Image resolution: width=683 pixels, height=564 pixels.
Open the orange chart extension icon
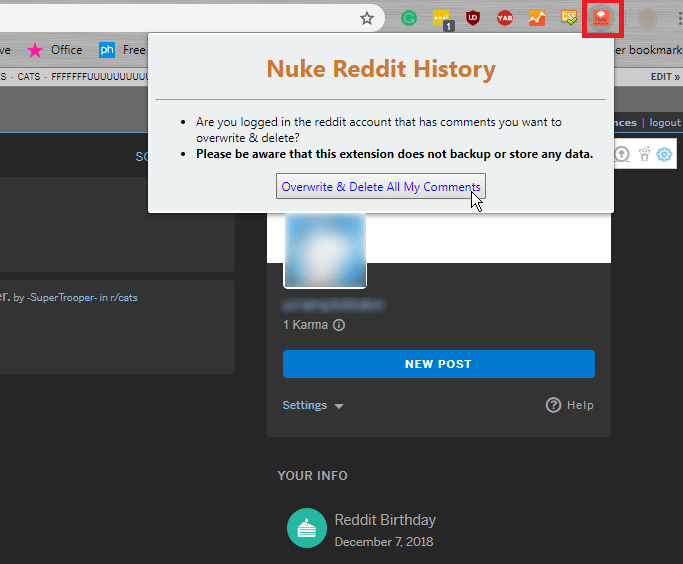[537, 18]
